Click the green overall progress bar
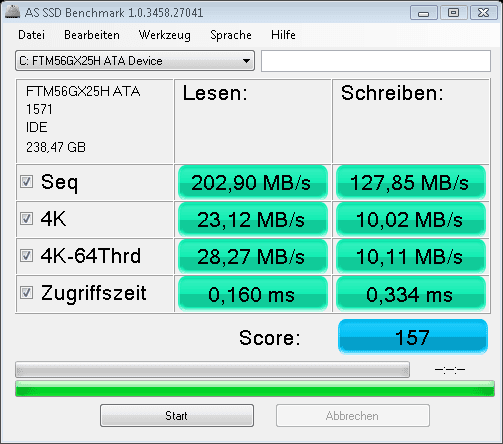503x444 pixels. (x=255, y=388)
